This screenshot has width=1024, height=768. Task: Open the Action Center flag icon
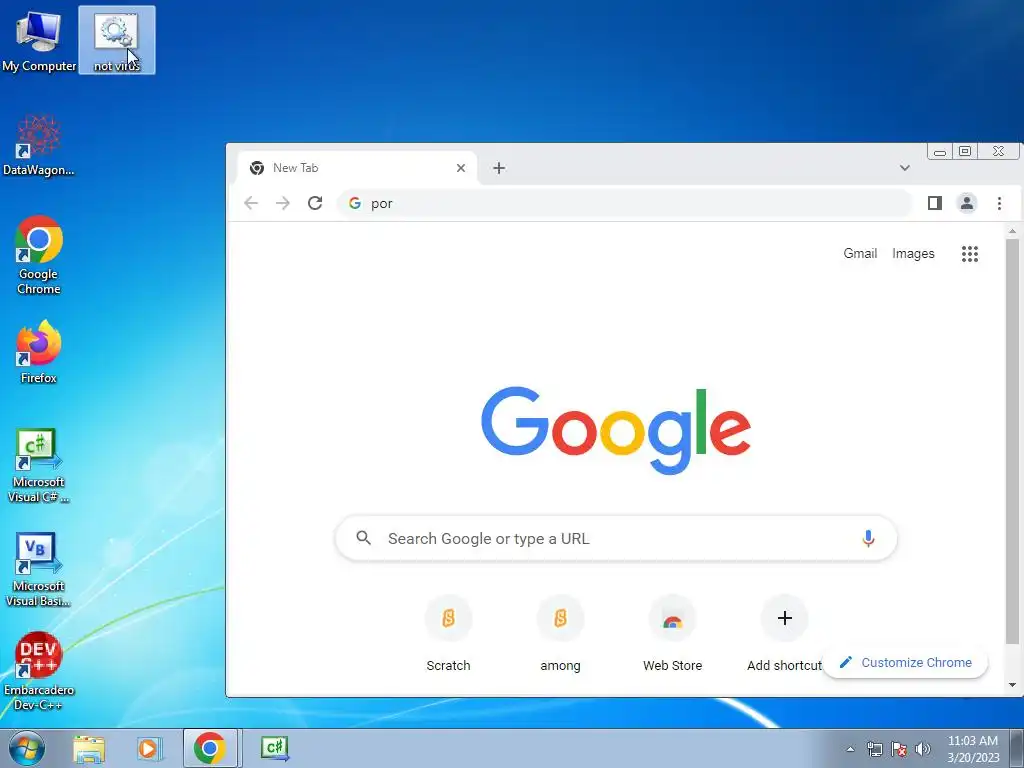(899, 749)
